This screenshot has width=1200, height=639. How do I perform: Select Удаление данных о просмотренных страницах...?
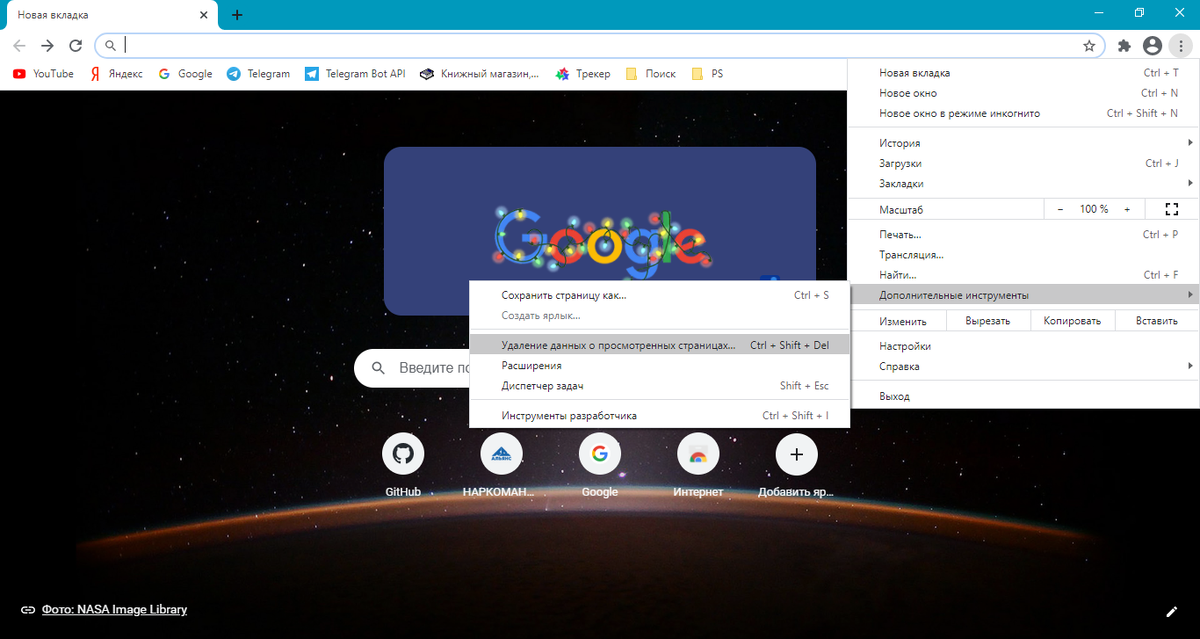click(659, 345)
